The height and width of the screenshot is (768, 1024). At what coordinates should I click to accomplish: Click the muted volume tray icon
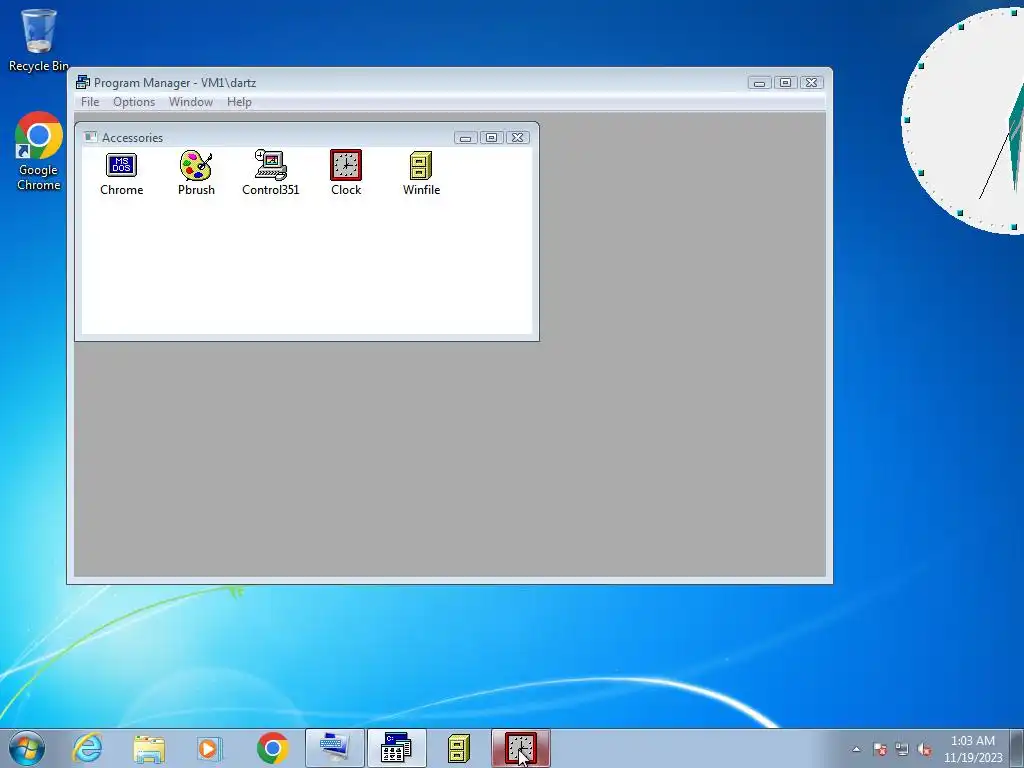click(x=924, y=749)
